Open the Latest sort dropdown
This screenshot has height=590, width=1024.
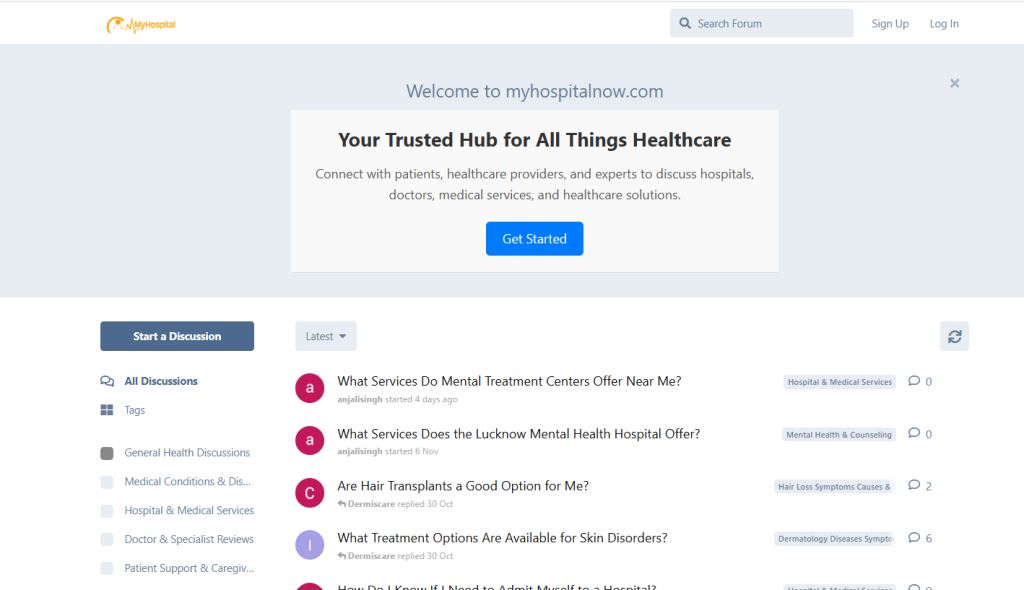coord(325,336)
